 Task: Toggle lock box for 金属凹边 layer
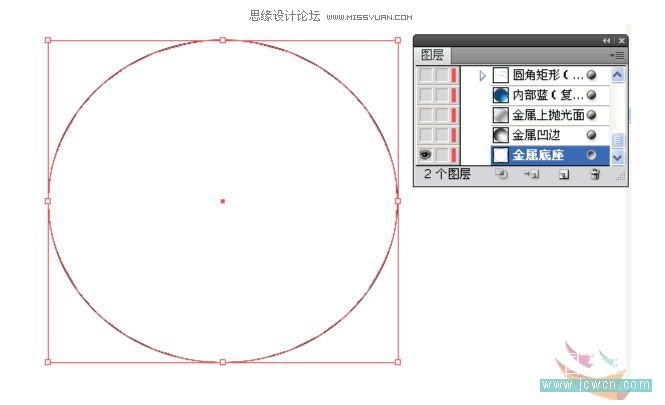click(x=442, y=135)
